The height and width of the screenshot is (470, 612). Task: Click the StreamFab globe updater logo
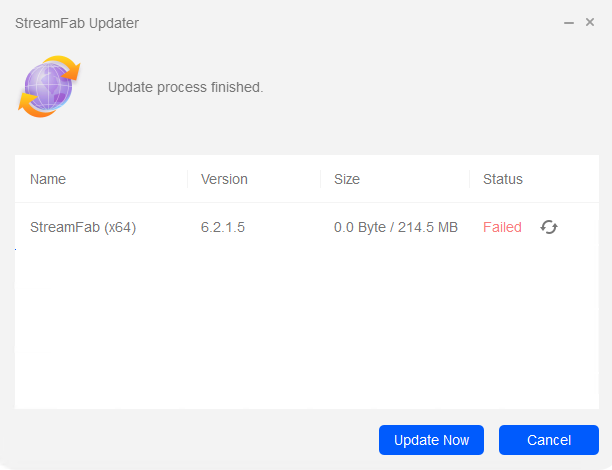click(49, 87)
